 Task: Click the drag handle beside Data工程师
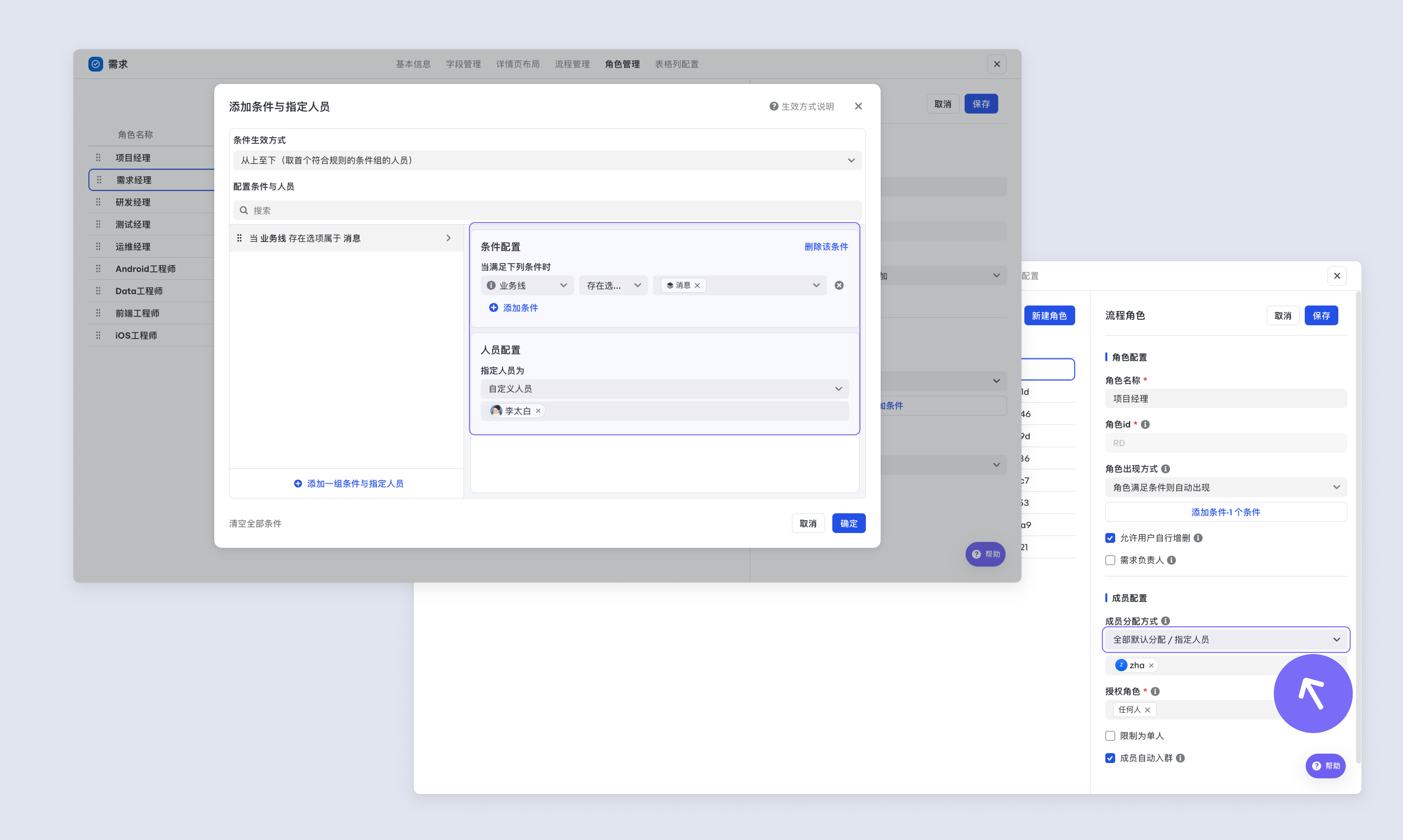click(x=98, y=290)
